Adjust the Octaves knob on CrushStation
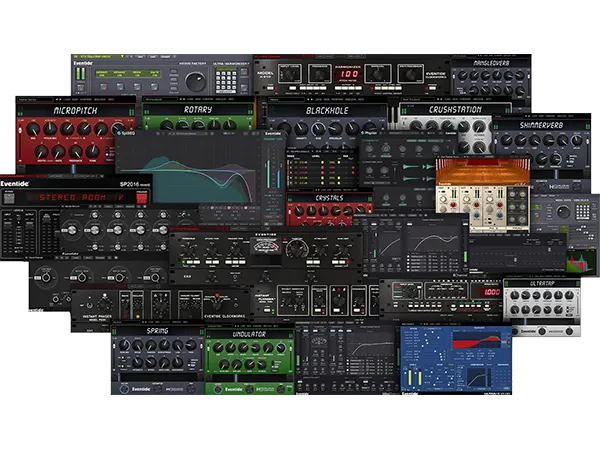600x450 pixels. (479, 127)
